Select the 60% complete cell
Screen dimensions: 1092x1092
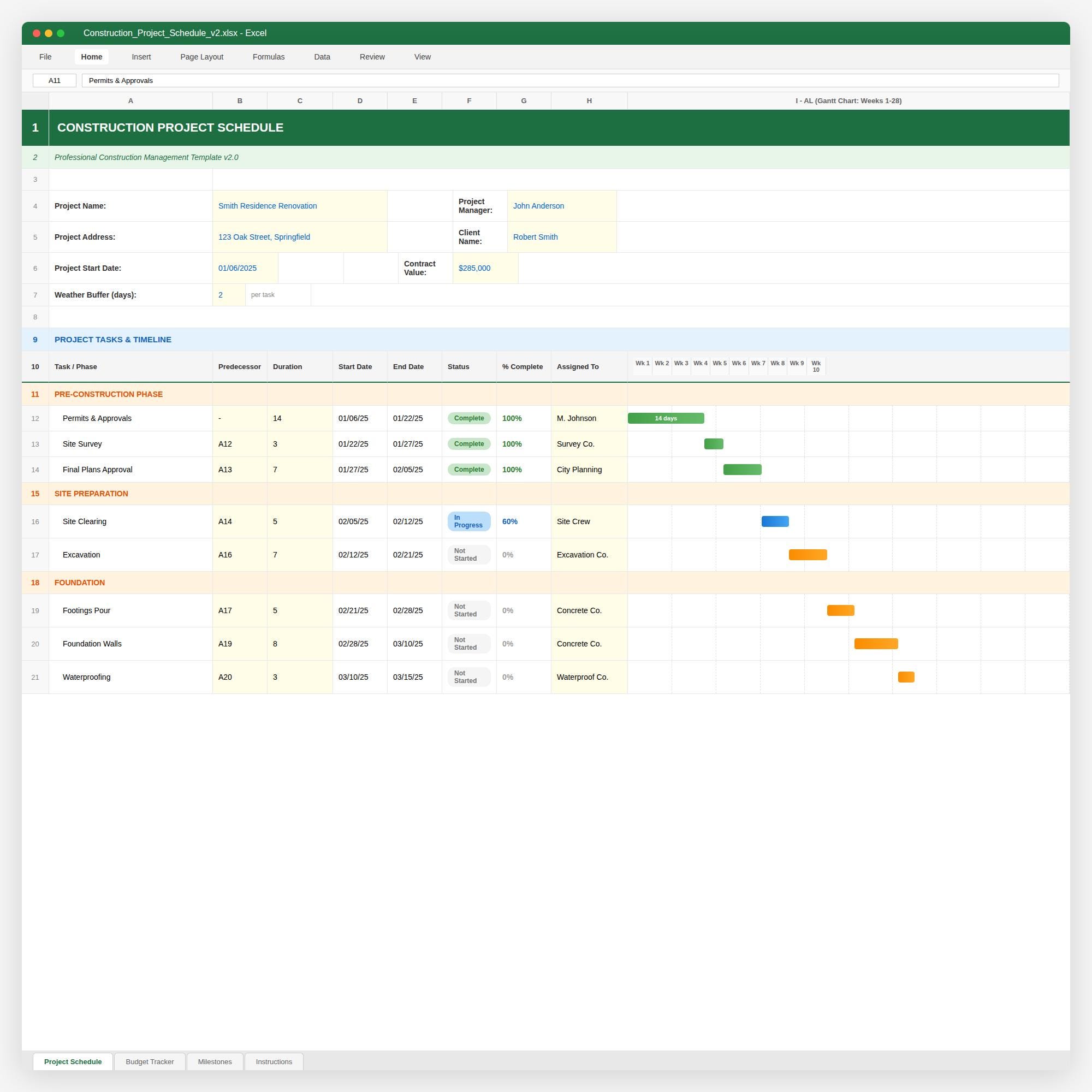pyautogui.click(x=524, y=521)
